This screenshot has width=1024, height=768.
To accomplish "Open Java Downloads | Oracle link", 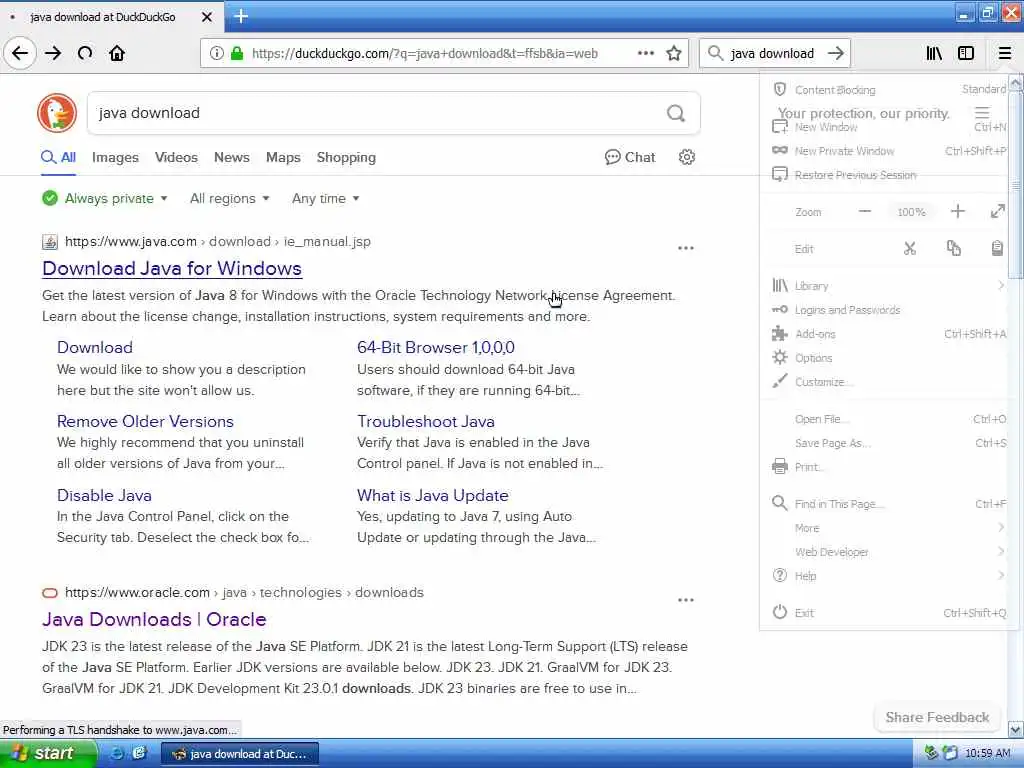I will pos(154,619).
